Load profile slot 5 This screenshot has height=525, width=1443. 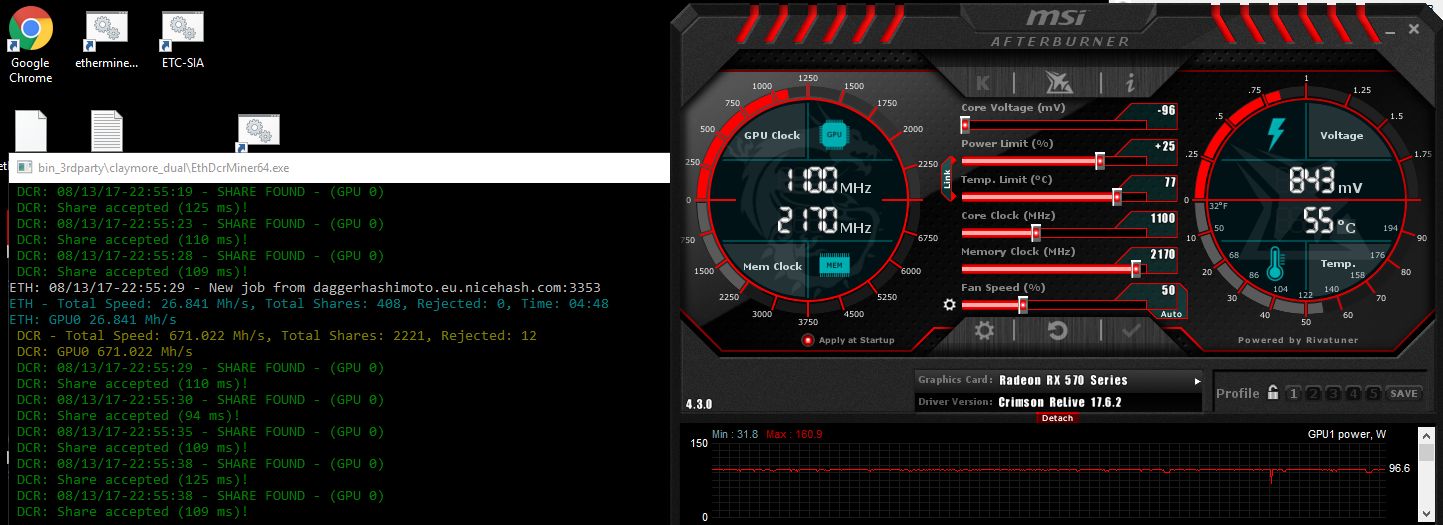tap(1373, 394)
